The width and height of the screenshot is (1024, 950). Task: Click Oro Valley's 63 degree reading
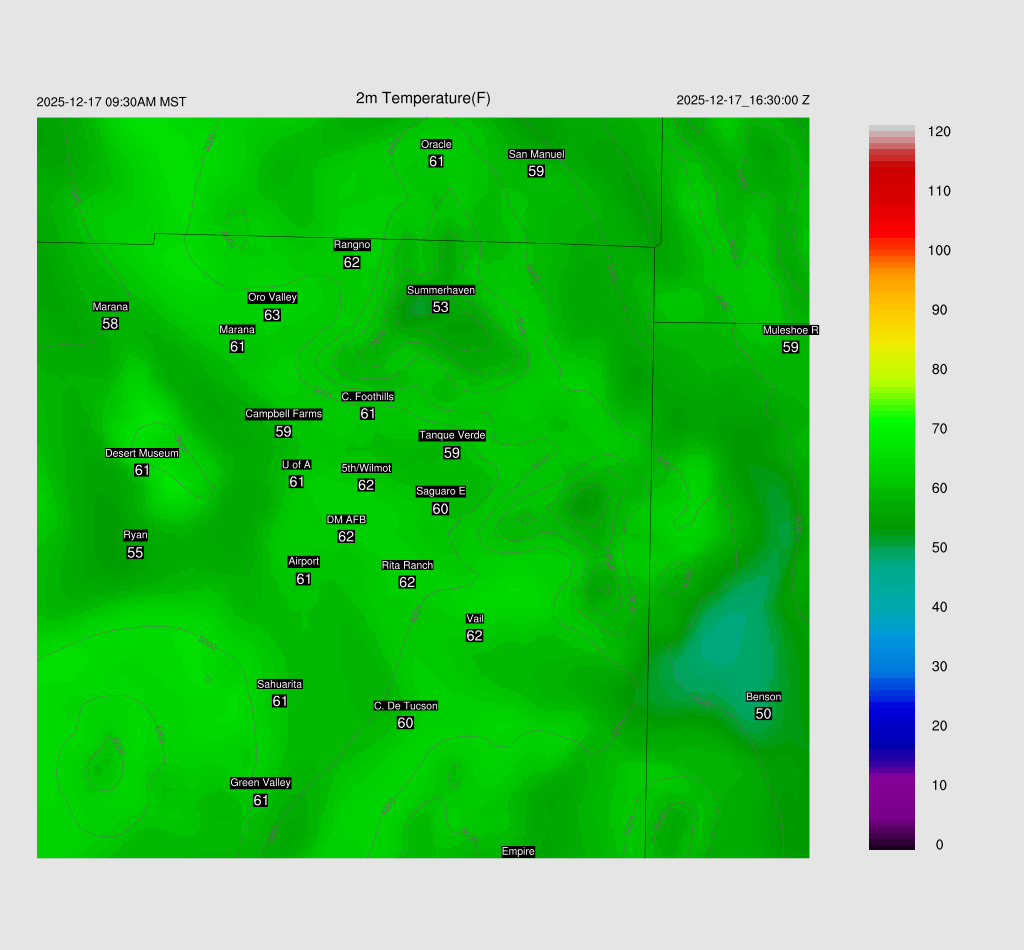(x=272, y=315)
